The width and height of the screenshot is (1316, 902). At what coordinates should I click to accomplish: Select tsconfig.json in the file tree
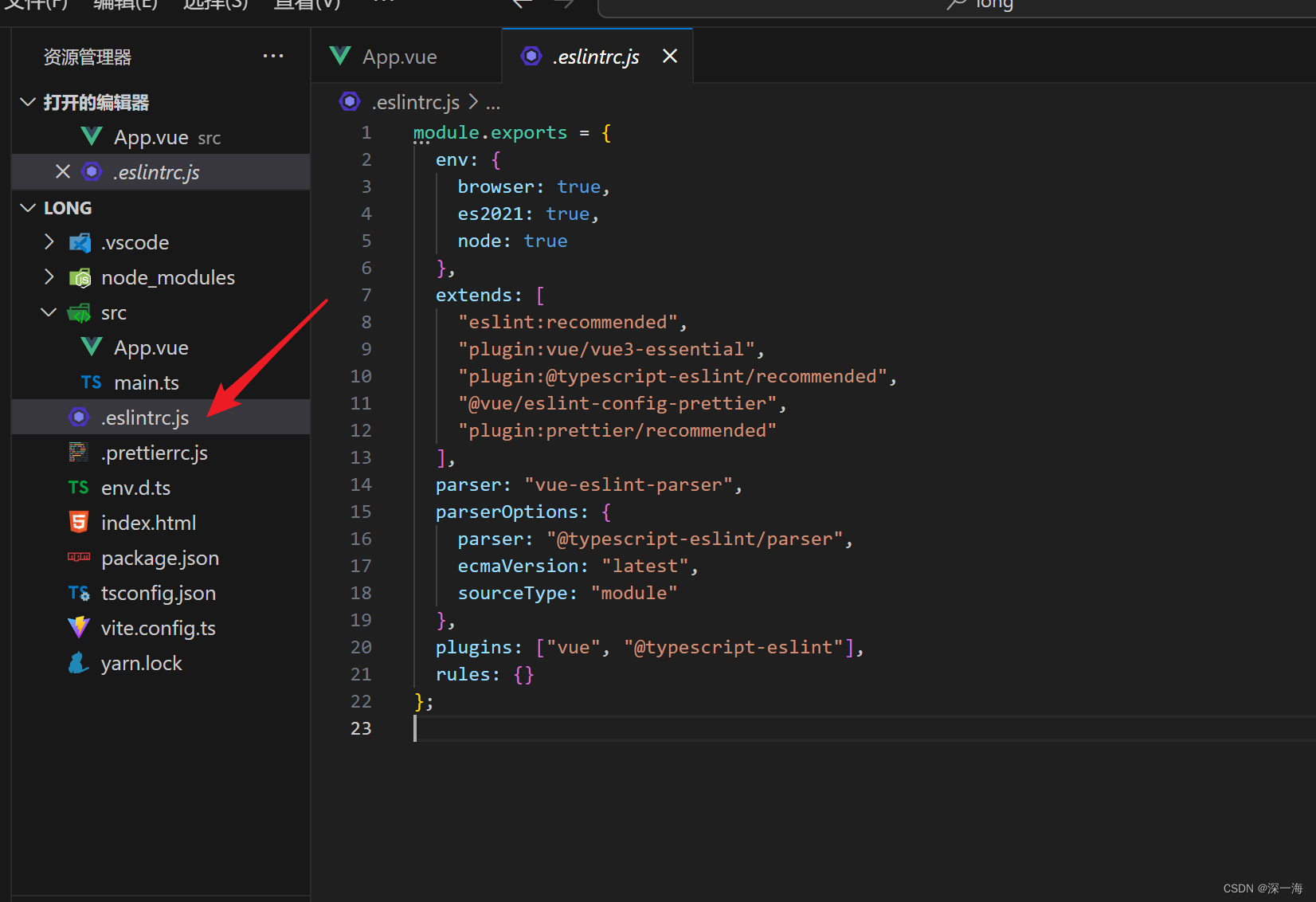[x=159, y=593]
